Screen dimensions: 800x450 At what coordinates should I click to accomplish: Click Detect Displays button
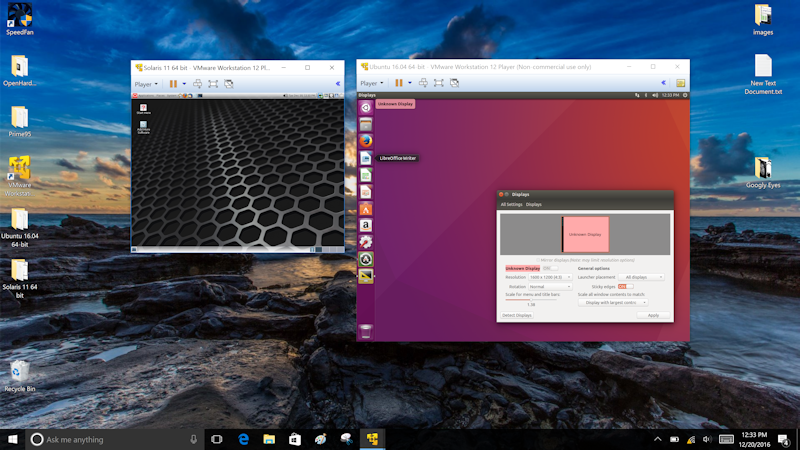pyautogui.click(x=517, y=315)
